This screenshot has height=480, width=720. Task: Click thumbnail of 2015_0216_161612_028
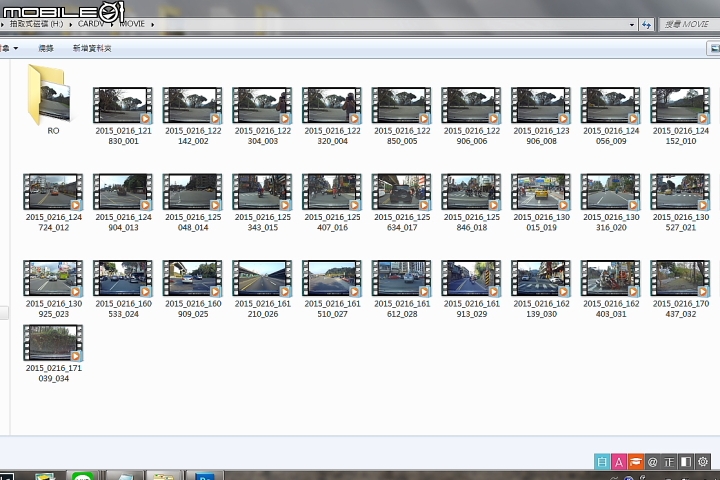[x=401, y=278]
